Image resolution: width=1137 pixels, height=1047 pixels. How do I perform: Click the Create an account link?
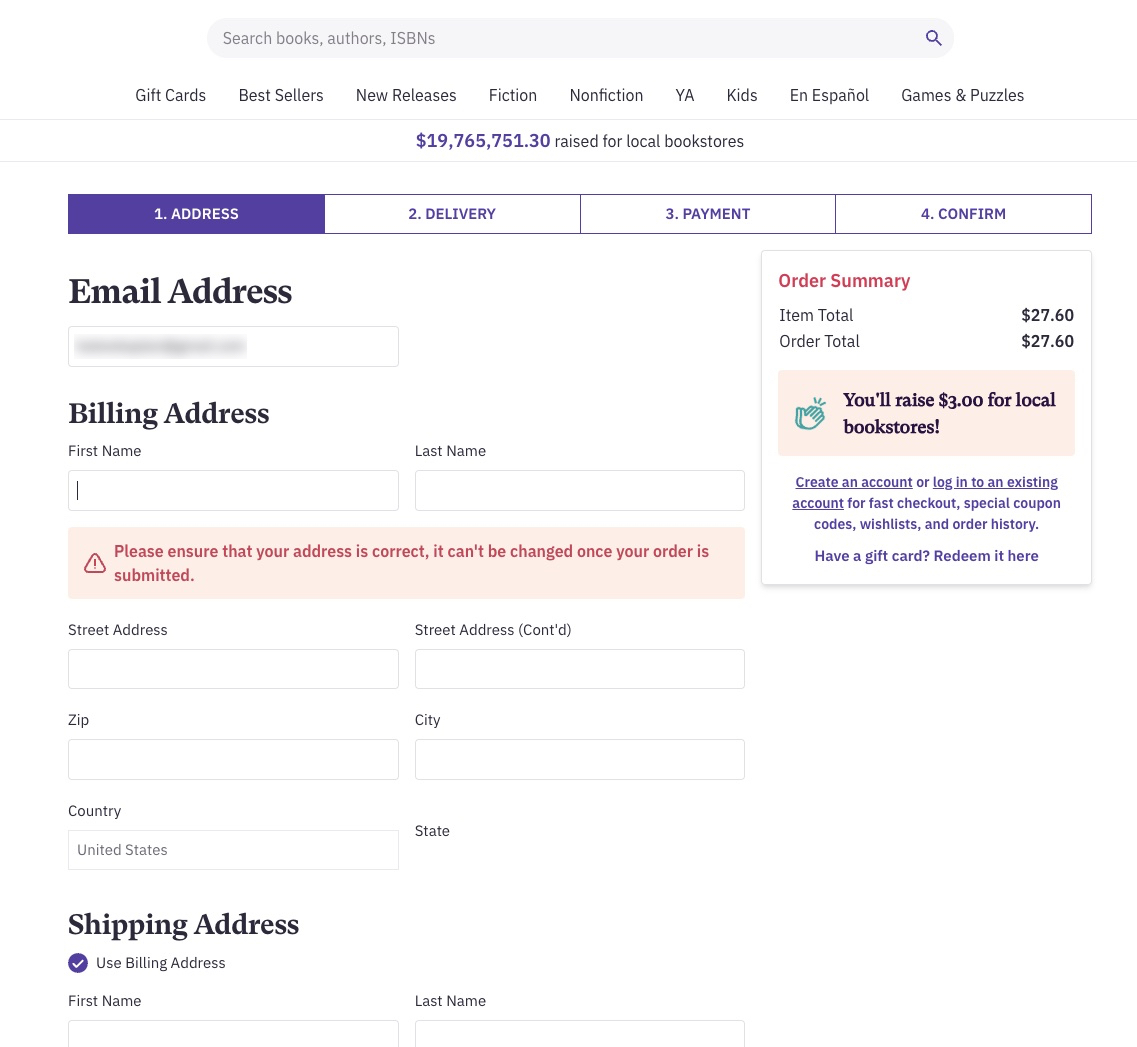pos(854,482)
